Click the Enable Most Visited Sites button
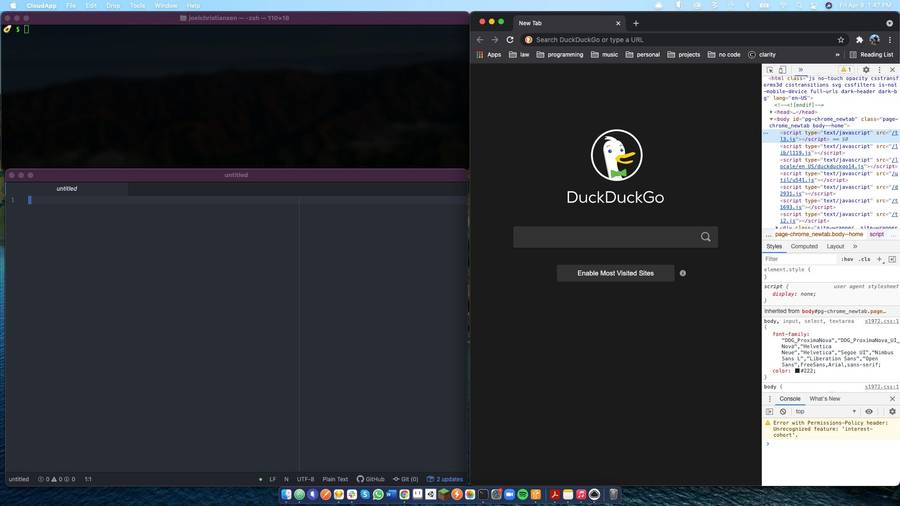This screenshot has width=900, height=506. pyautogui.click(x=615, y=273)
